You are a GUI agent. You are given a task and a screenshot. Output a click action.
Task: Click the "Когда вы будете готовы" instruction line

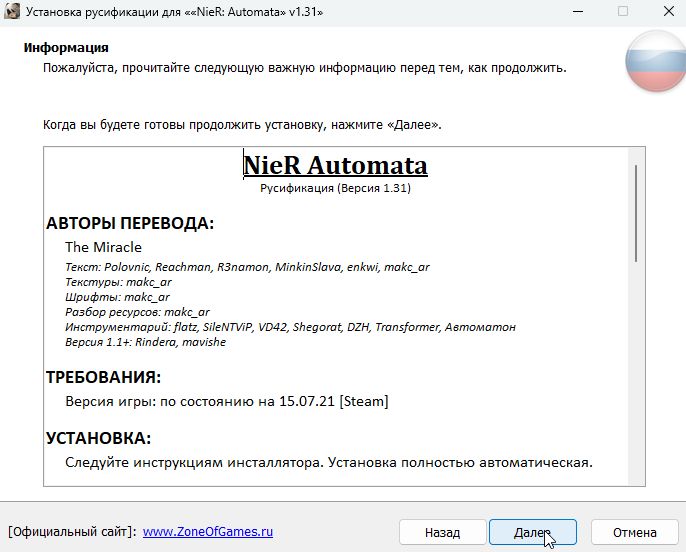click(x=242, y=125)
